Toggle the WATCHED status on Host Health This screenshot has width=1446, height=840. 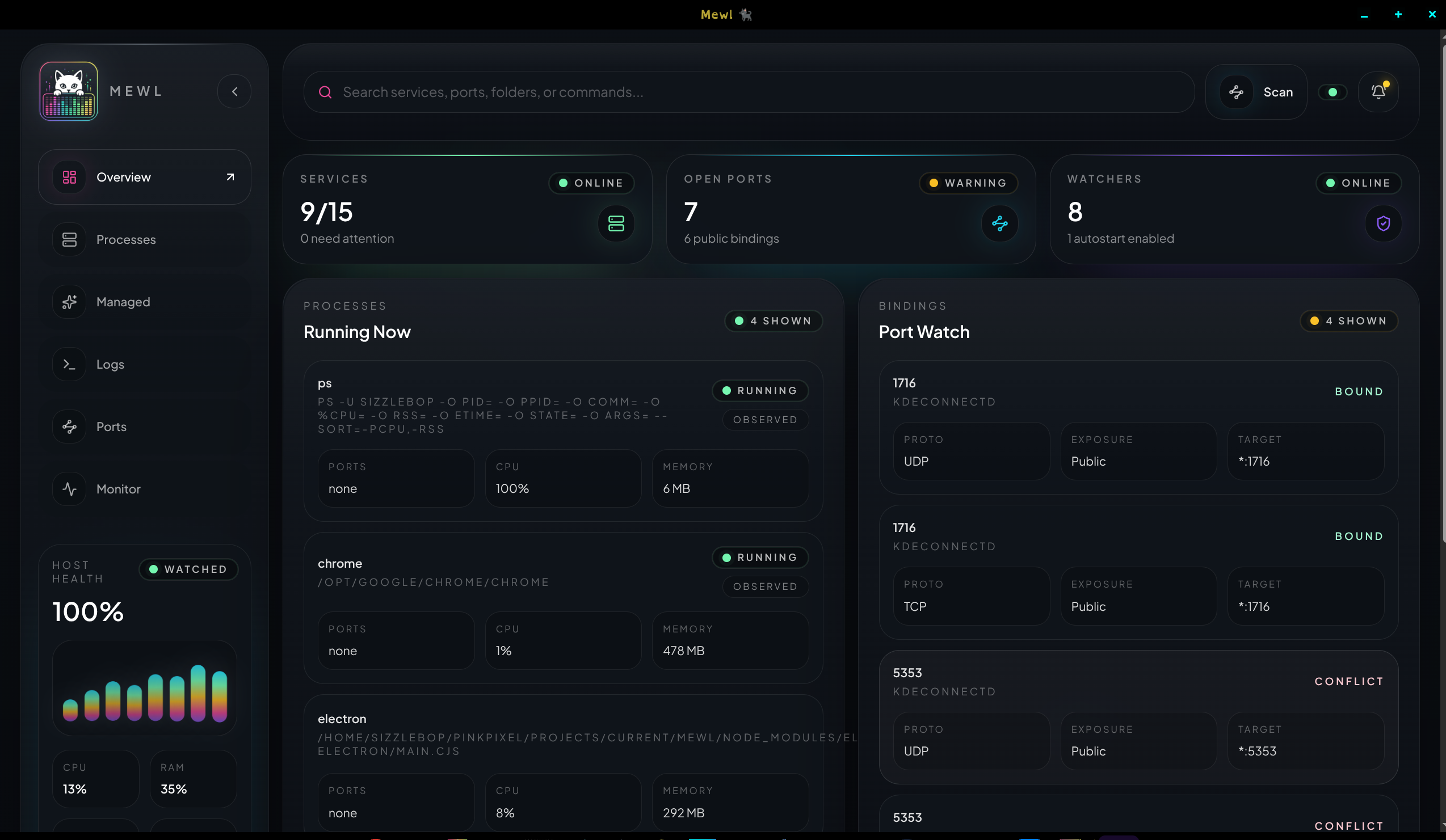tap(188, 569)
